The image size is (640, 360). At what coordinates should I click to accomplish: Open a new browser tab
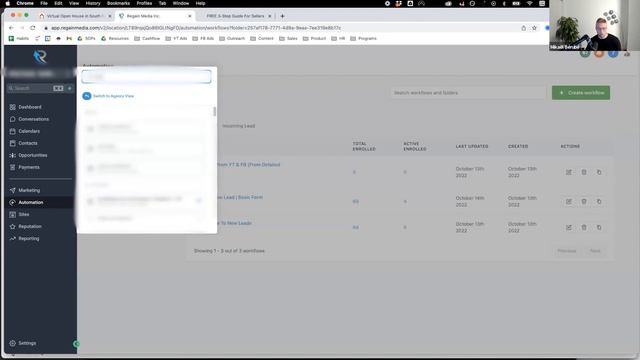click(282, 16)
